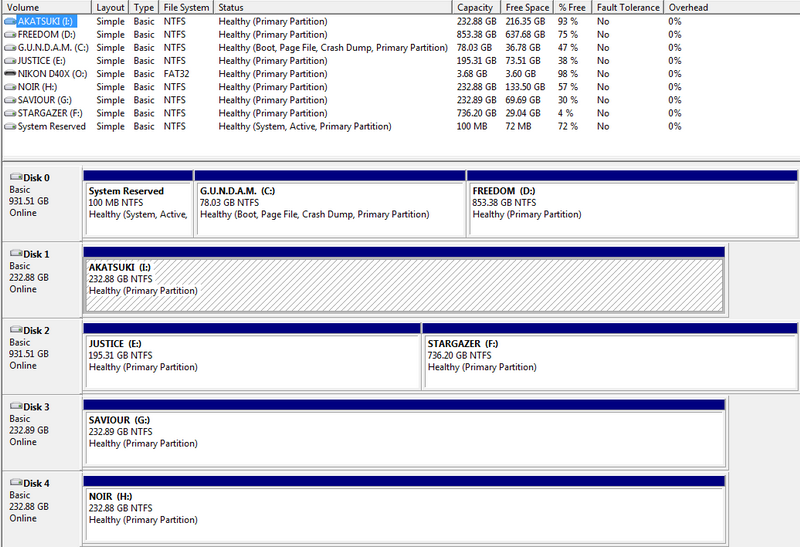Select the Disk 1 drive icon
Image resolution: width=800 pixels, height=547 pixels.
click(x=15, y=254)
